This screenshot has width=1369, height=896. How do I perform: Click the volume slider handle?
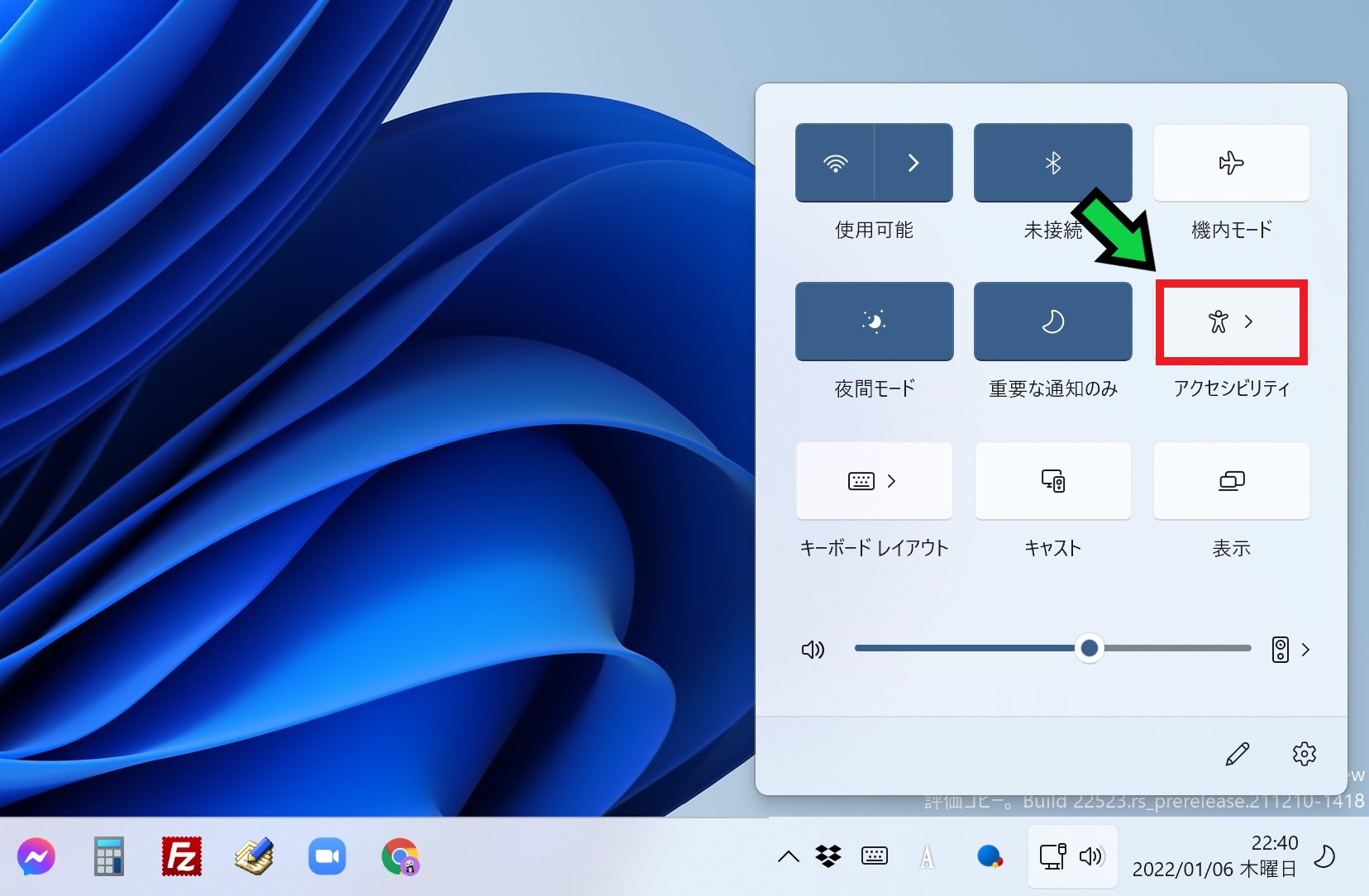pos(1090,649)
